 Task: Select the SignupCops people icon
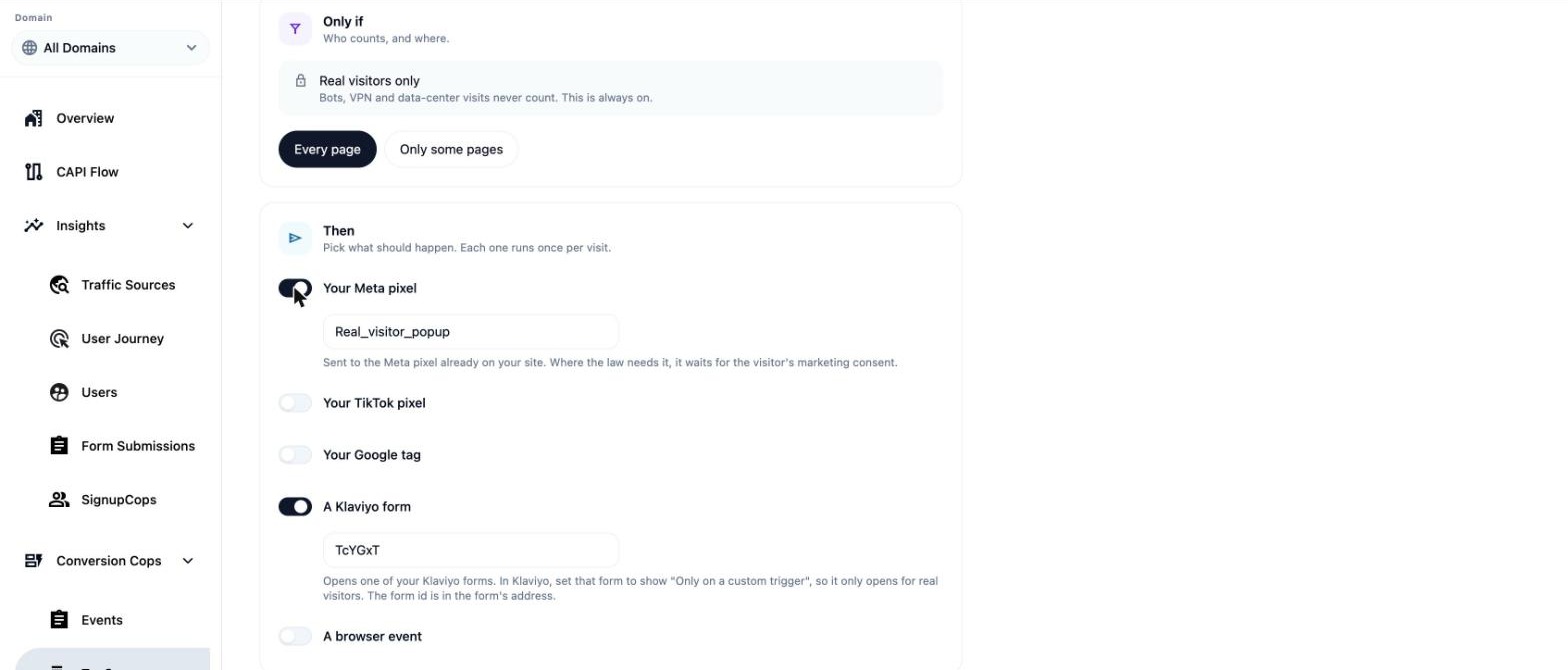(x=59, y=500)
